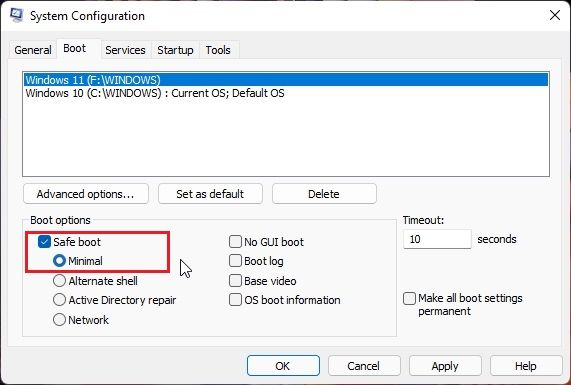This screenshot has height=385, width=571.
Task: Check Make all boot settings permanent
Action: pos(409,298)
